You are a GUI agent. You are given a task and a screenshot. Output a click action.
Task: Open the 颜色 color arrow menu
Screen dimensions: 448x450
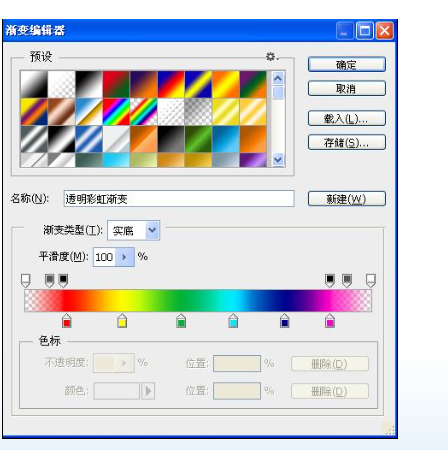tap(148, 391)
